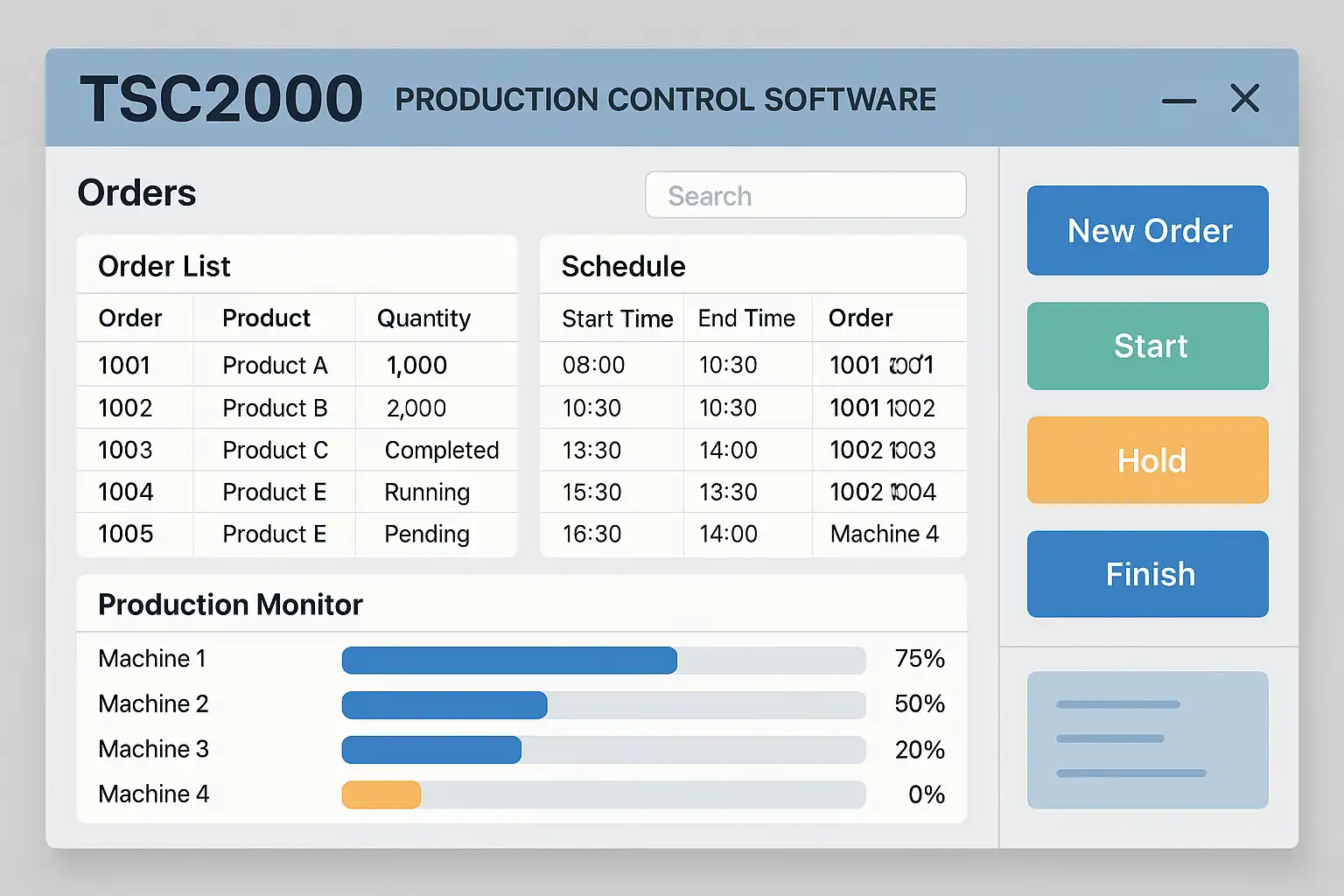Click the Start Time column header
1344x896 pixels.
tap(618, 318)
